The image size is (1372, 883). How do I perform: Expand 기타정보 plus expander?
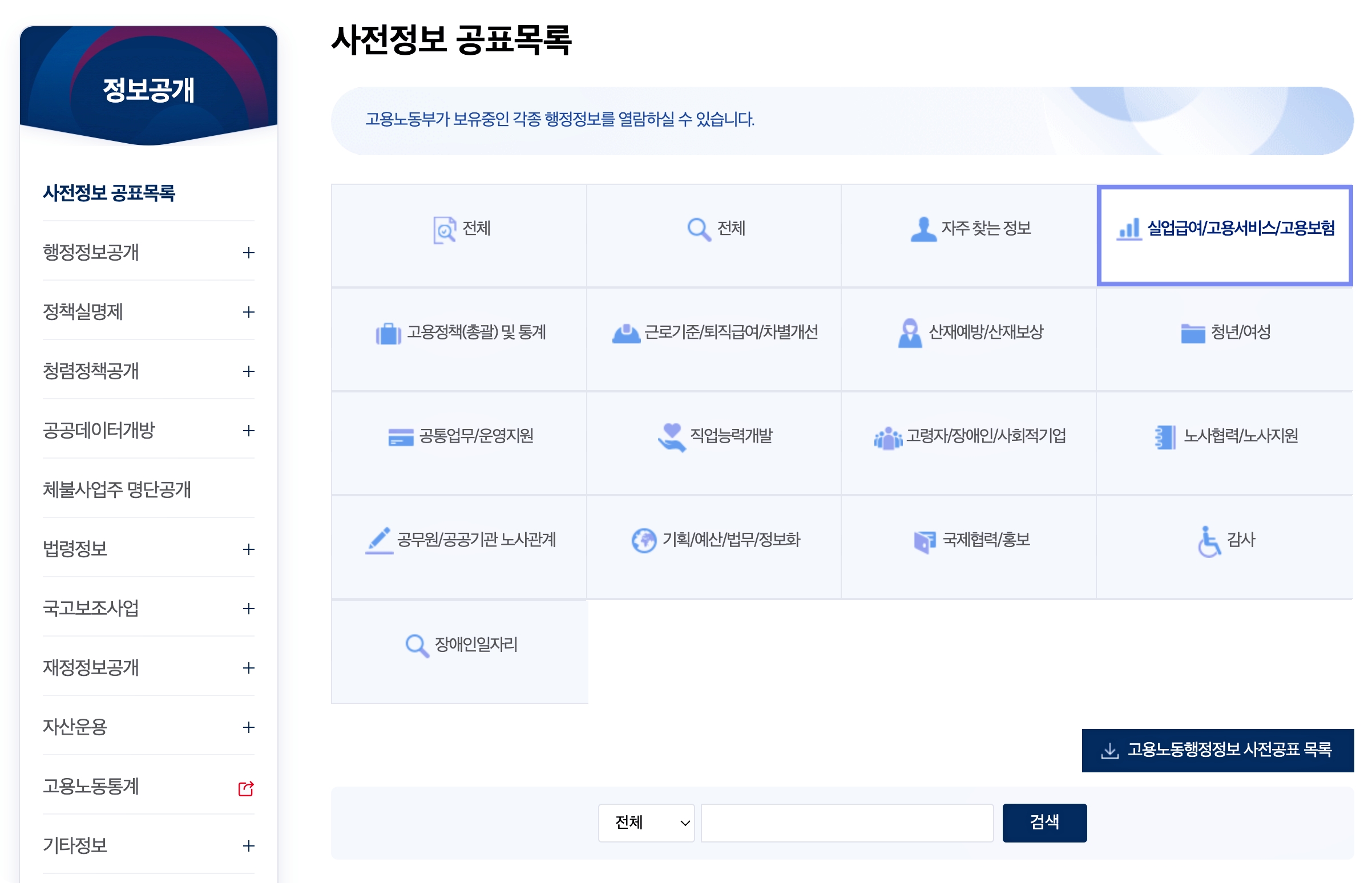[x=248, y=846]
